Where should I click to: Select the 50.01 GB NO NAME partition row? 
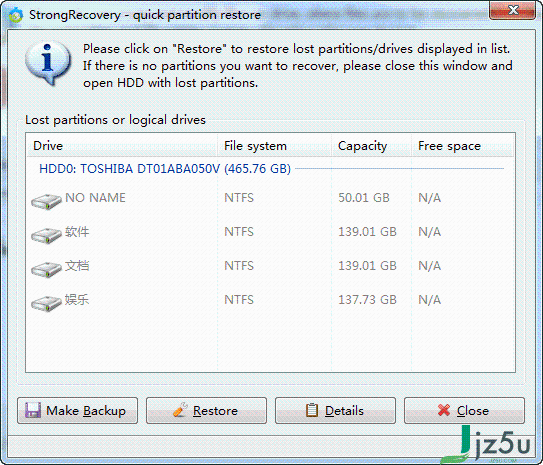[x=270, y=198]
